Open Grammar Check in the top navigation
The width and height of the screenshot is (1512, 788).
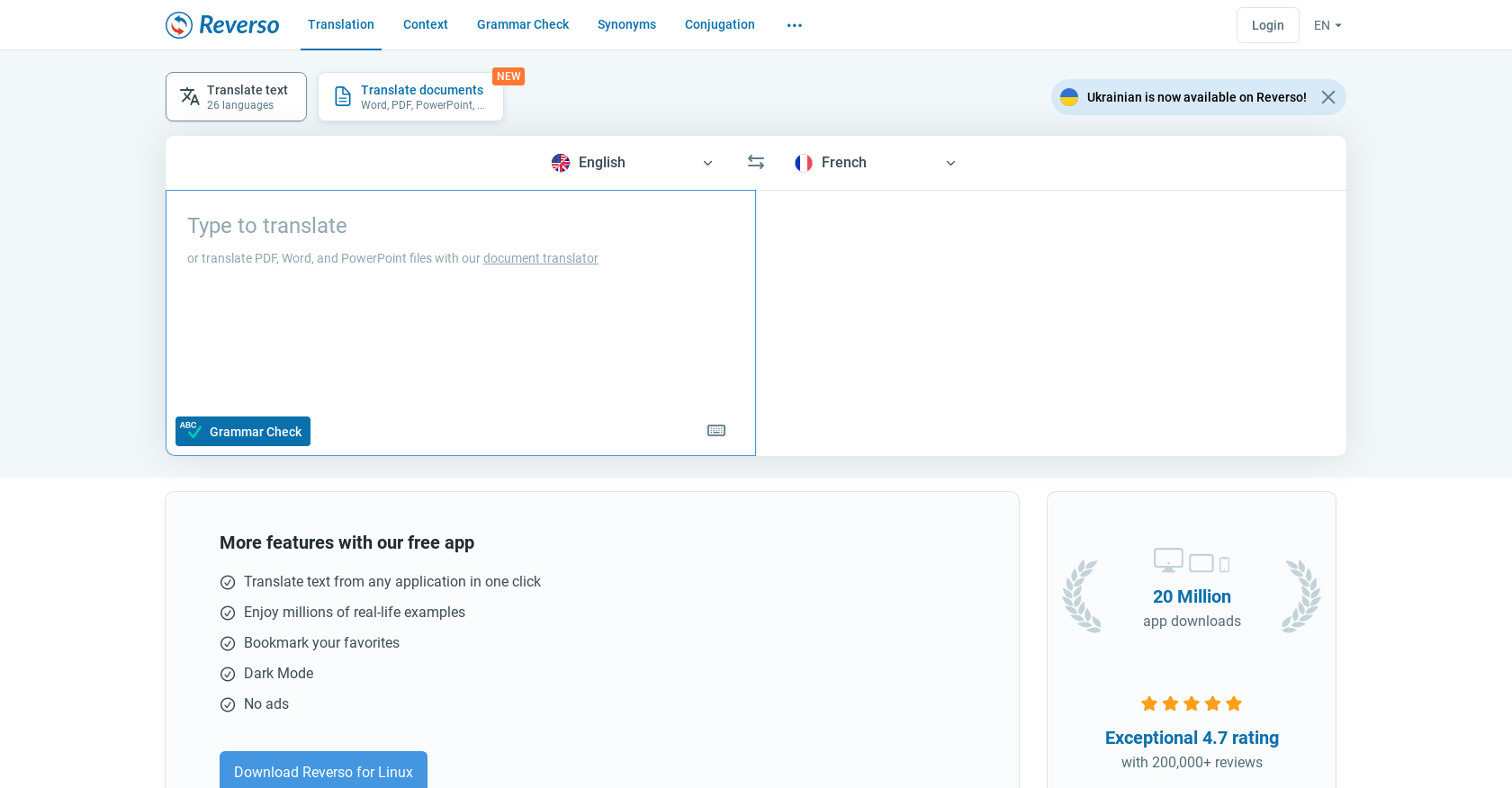pyautogui.click(x=523, y=24)
